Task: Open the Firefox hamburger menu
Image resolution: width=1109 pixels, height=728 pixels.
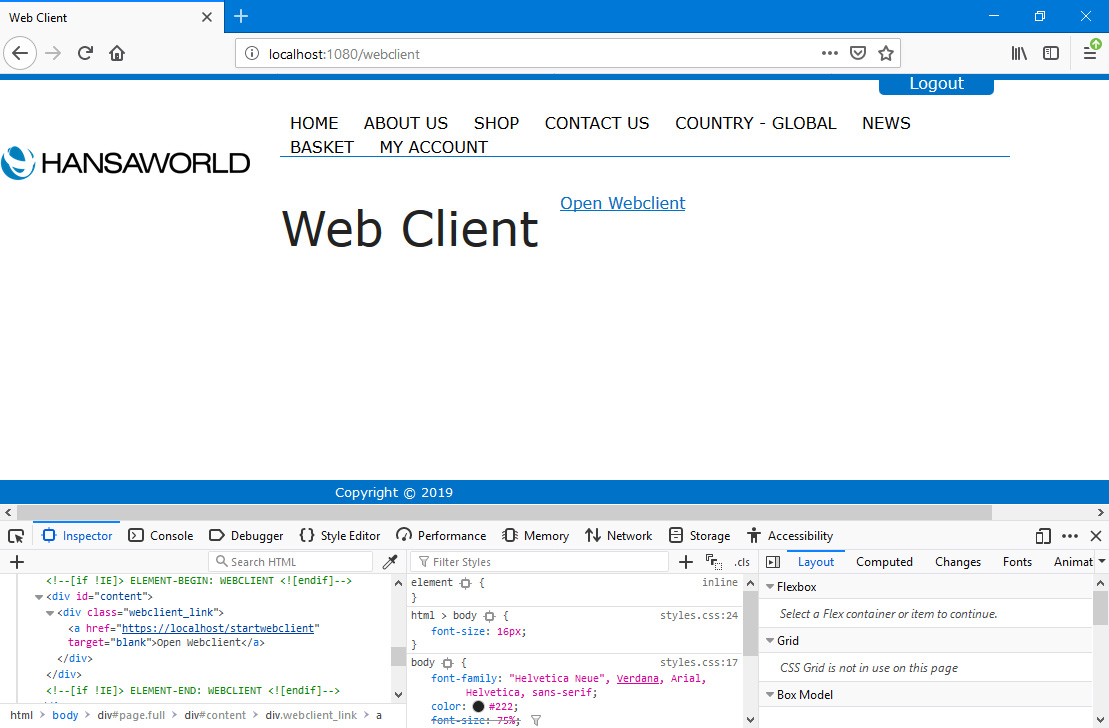Action: pos(1090,54)
